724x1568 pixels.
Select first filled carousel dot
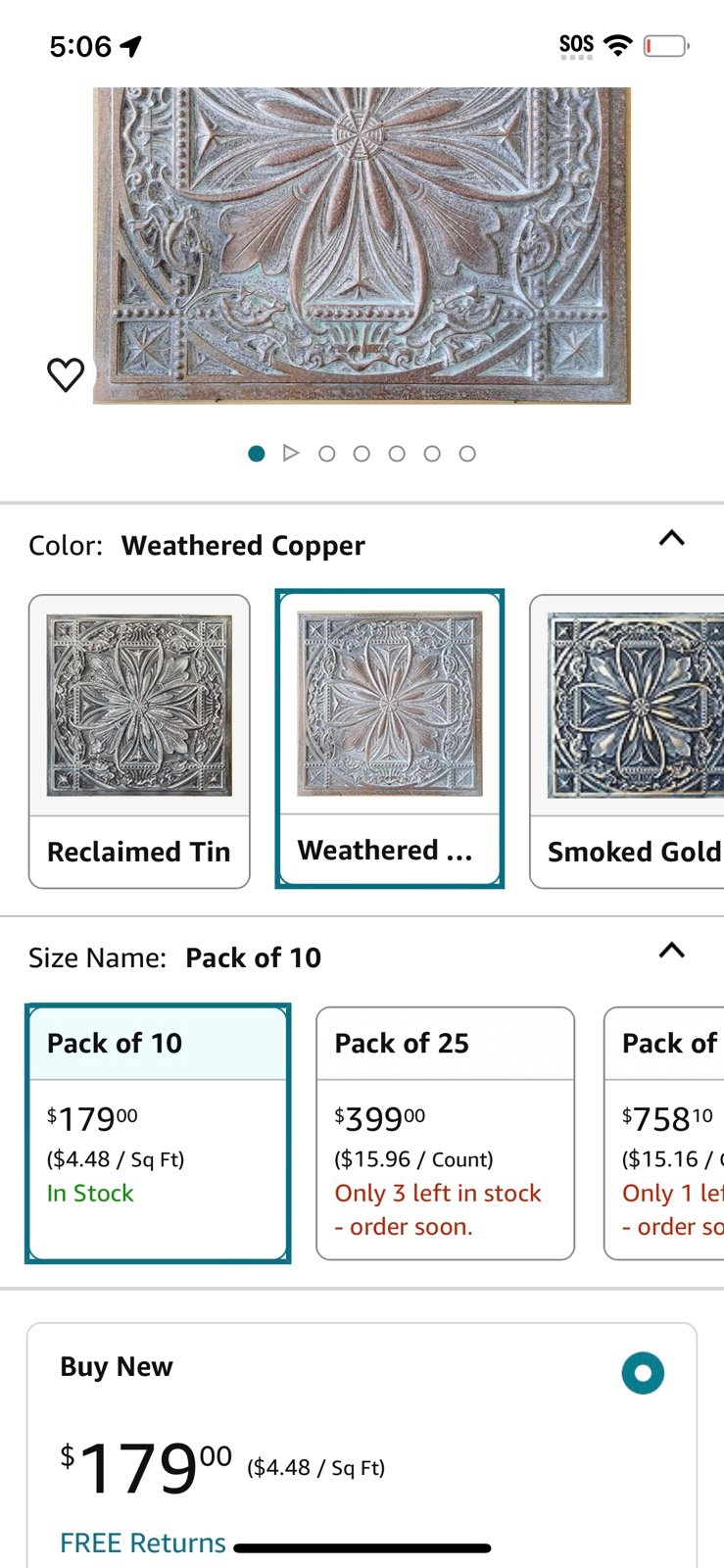tap(257, 453)
